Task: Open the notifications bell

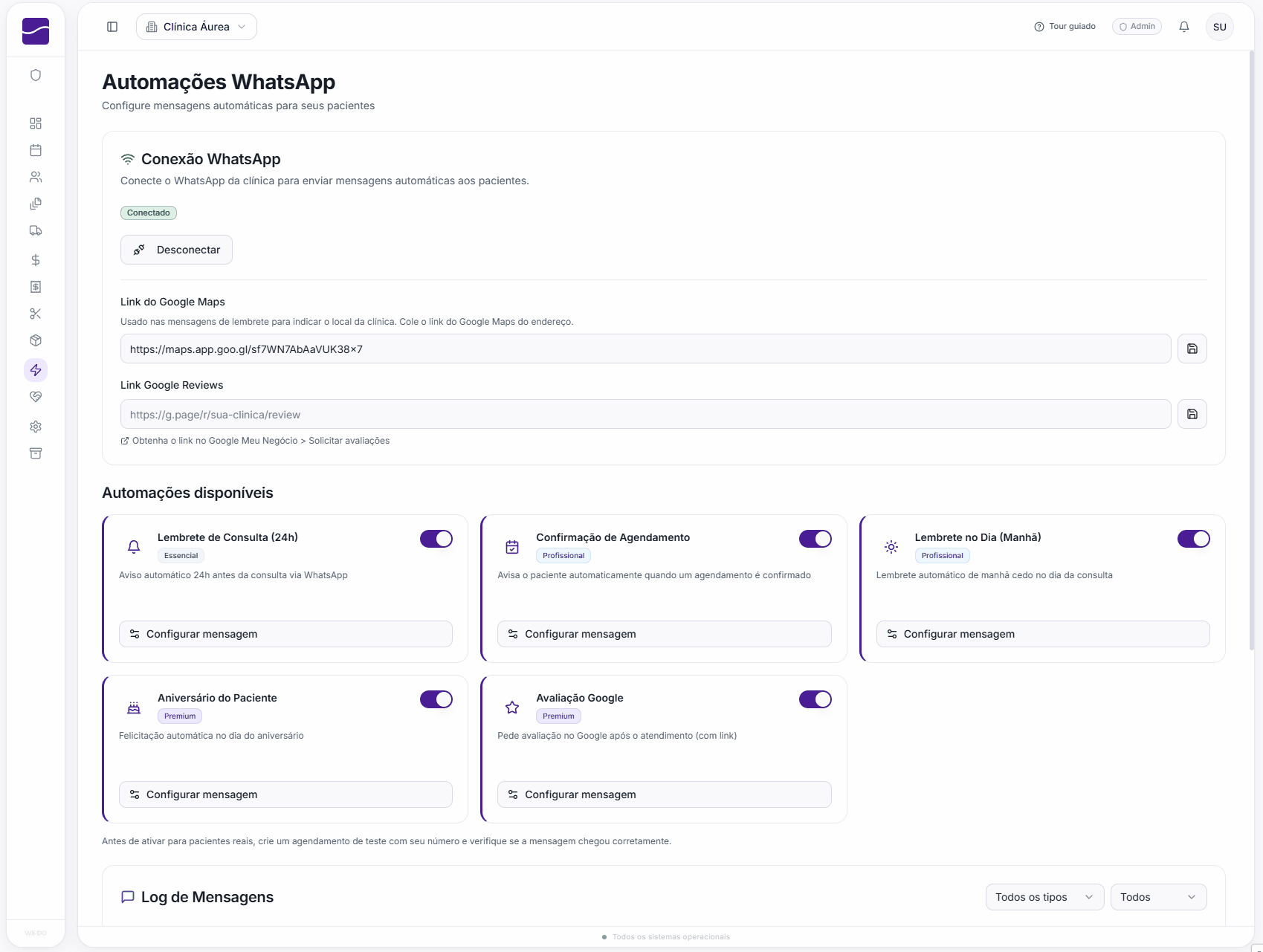Action: pos(1184,27)
